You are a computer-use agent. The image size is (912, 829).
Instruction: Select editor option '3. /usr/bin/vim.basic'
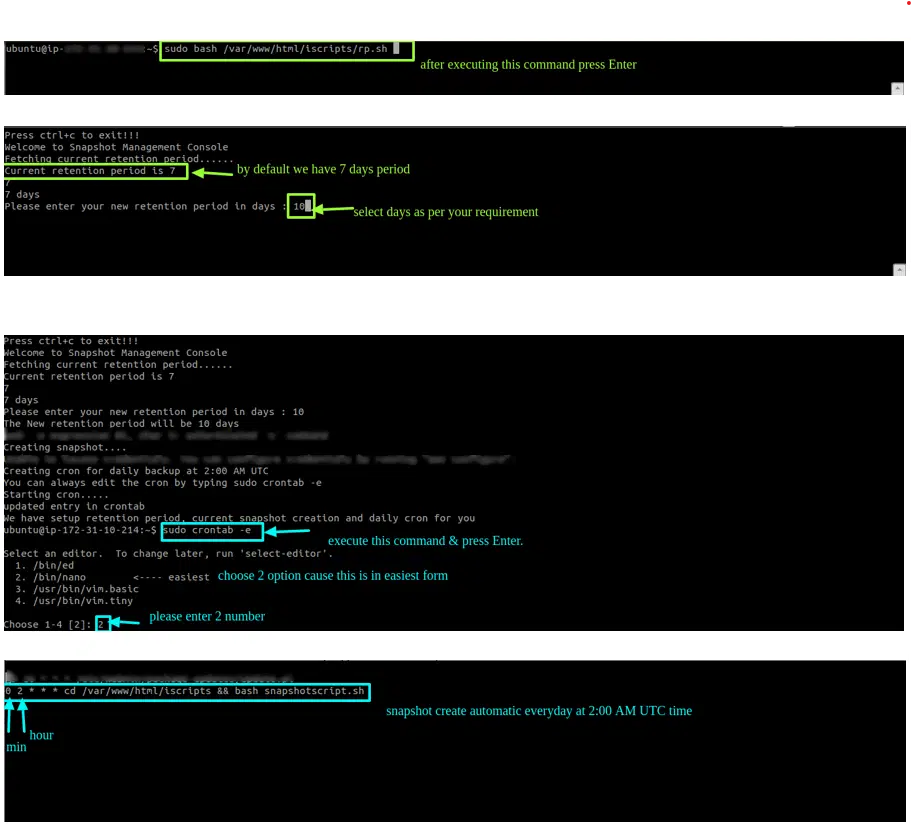pos(77,589)
